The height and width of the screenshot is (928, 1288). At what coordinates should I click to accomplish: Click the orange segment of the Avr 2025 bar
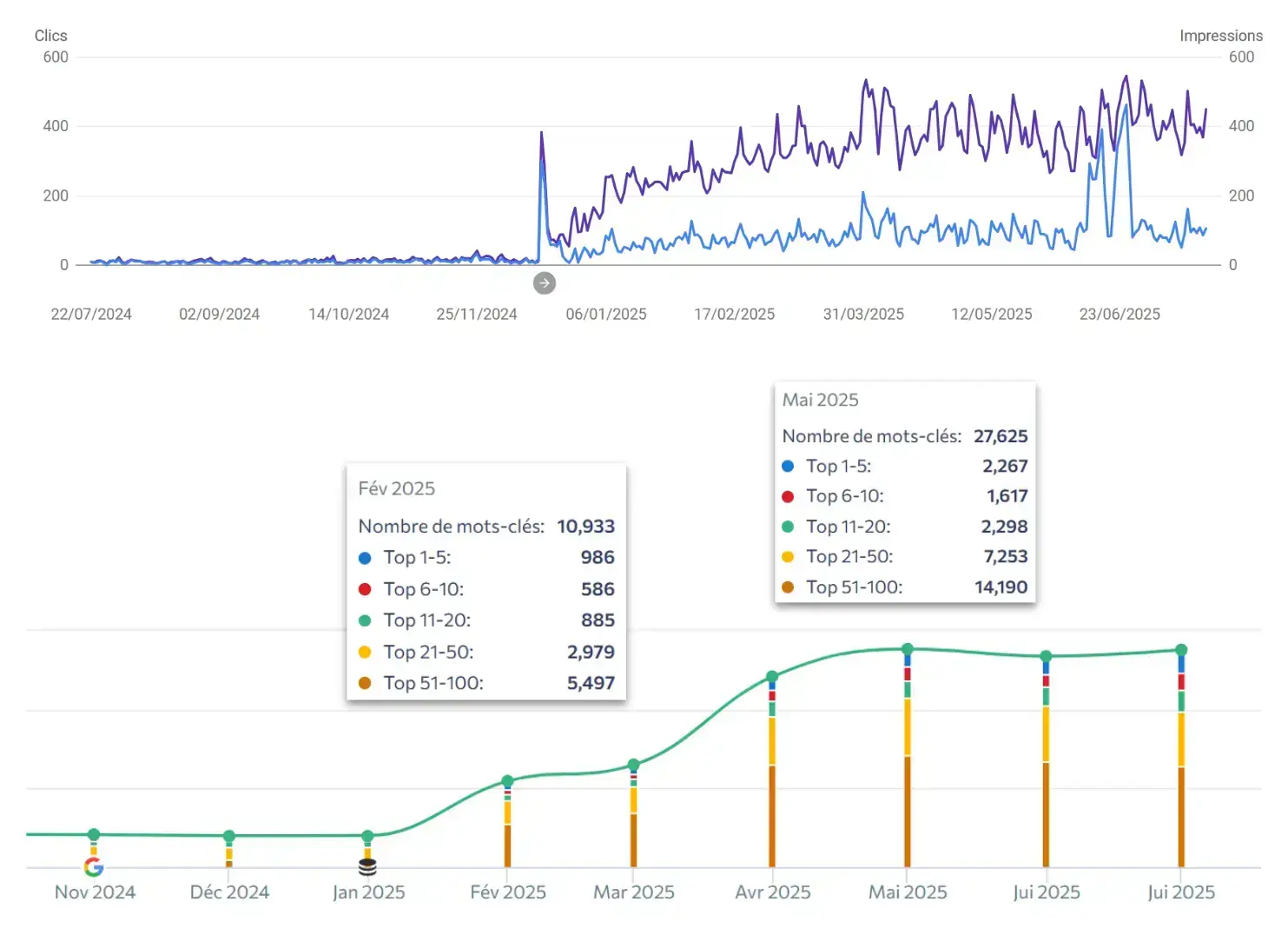(x=772, y=816)
